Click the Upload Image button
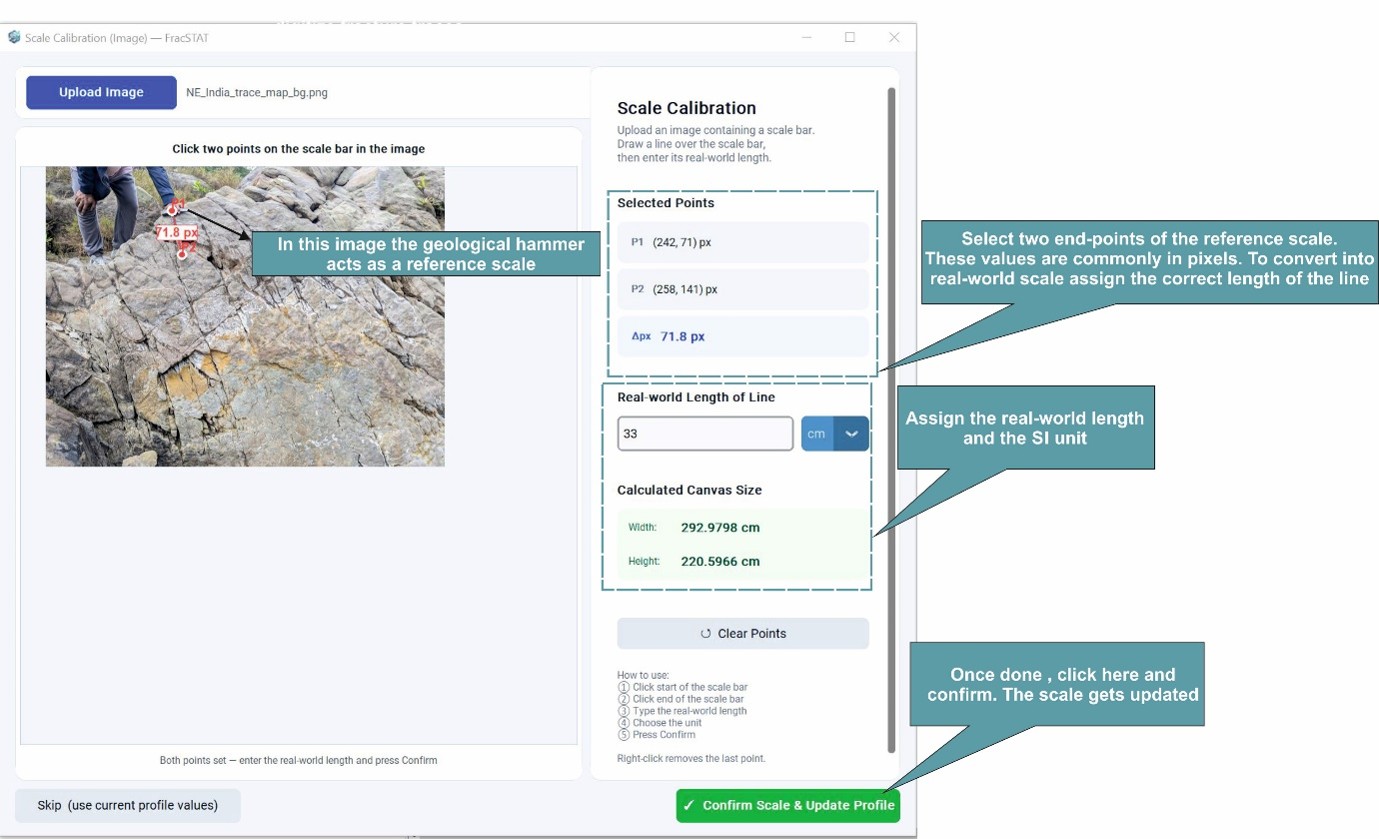The height and width of the screenshot is (839, 1379). (x=101, y=92)
